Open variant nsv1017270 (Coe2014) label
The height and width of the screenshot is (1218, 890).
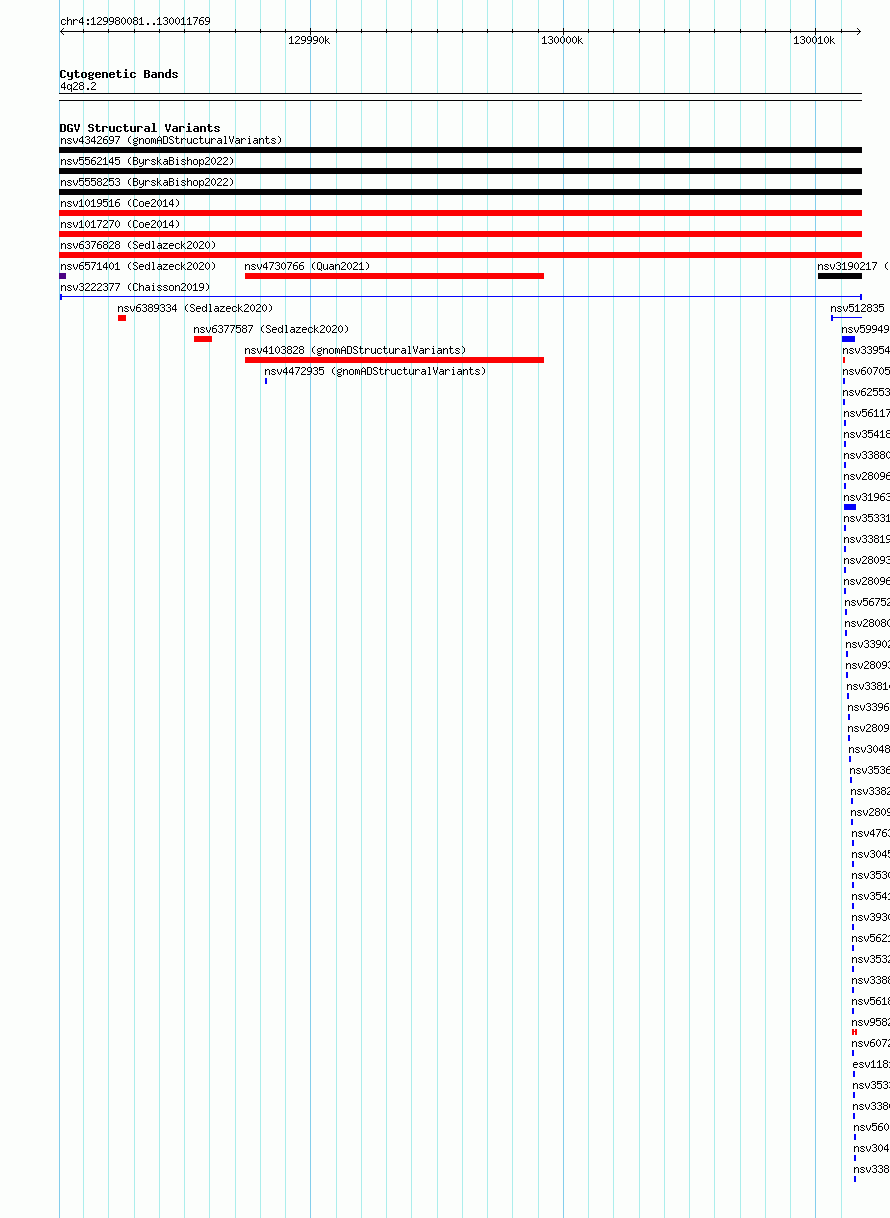(120, 224)
